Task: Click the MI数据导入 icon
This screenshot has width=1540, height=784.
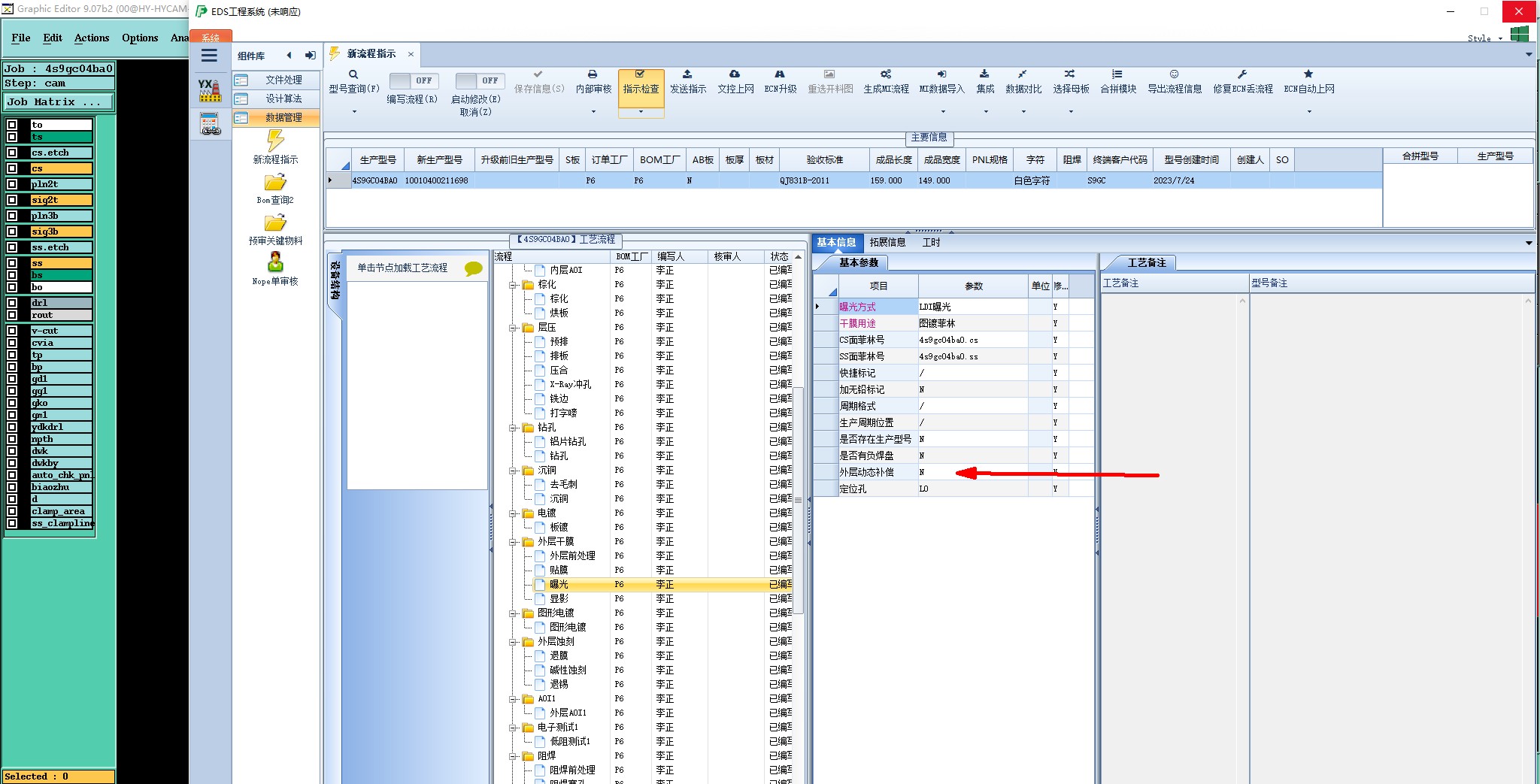Action: point(941,74)
